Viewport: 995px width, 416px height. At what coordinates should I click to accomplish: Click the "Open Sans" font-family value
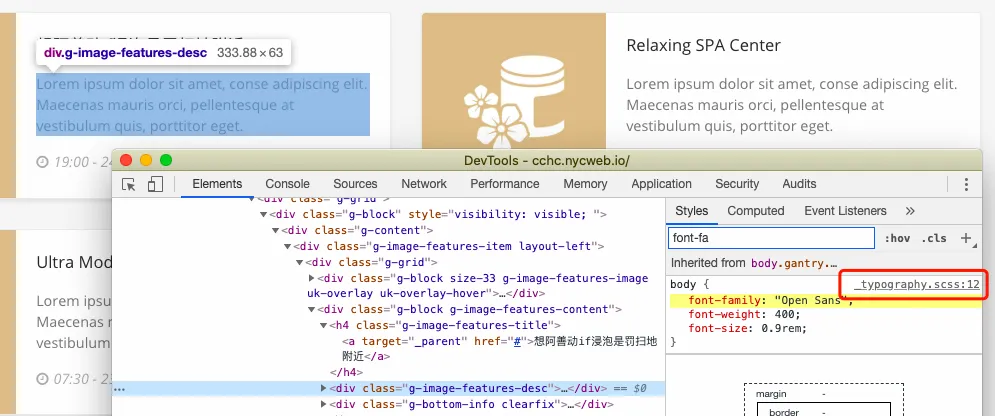coord(812,300)
